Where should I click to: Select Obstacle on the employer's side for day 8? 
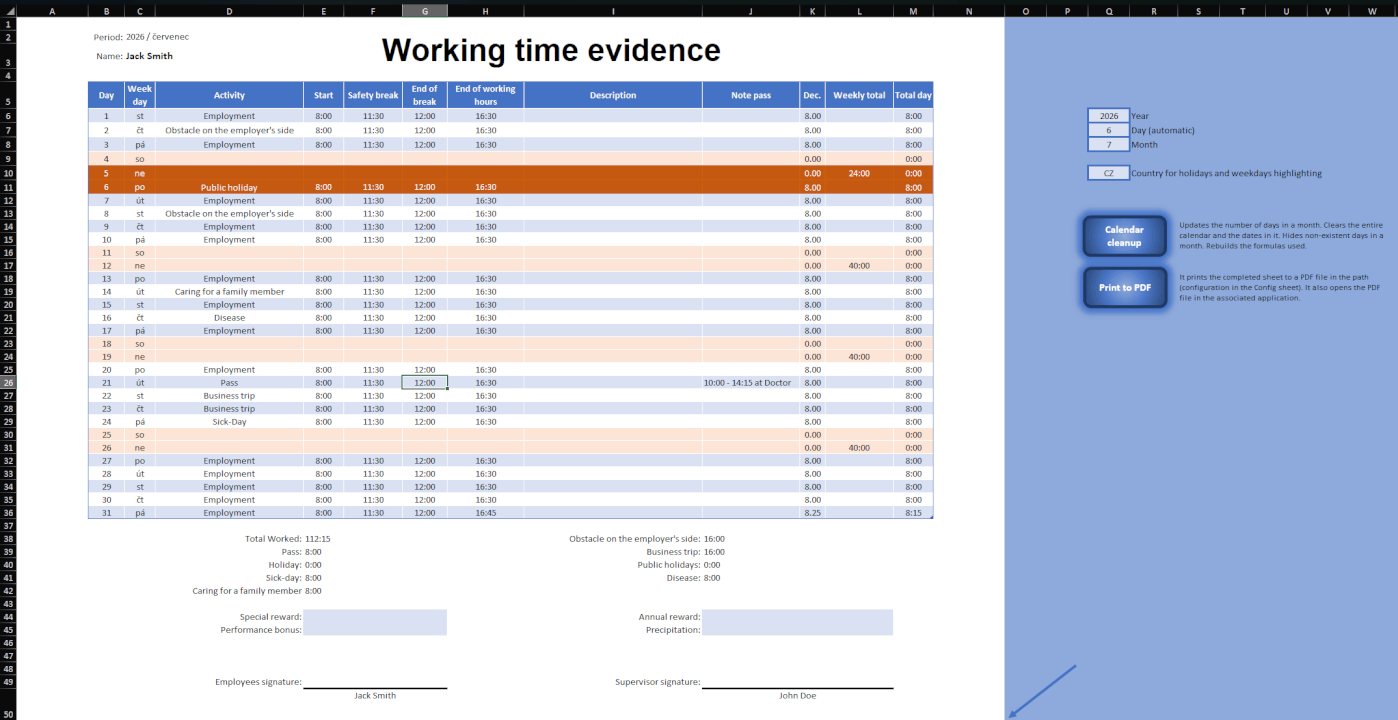(229, 214)
